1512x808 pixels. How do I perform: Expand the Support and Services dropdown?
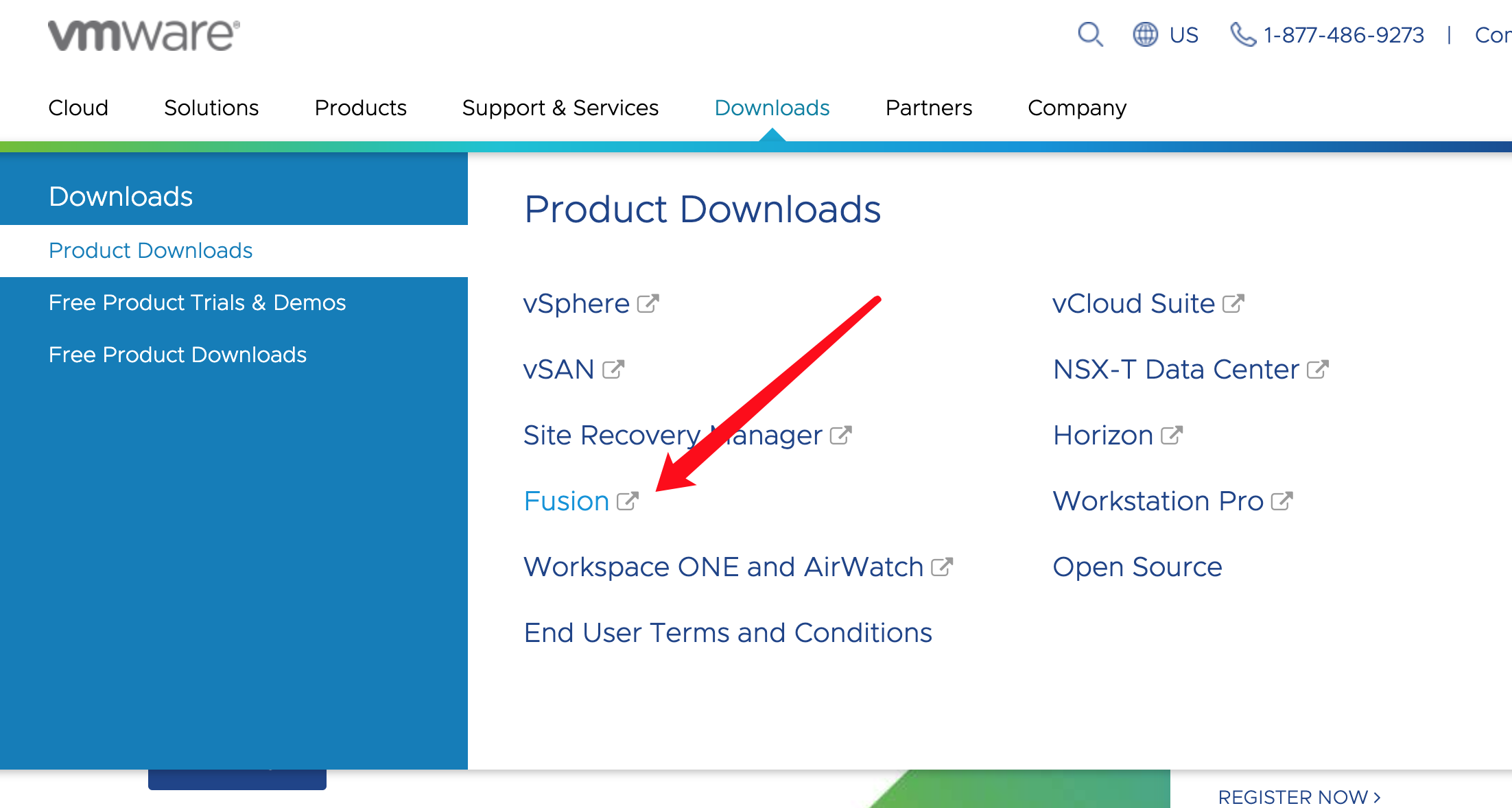pyautogui.click(x=559, y=107)
